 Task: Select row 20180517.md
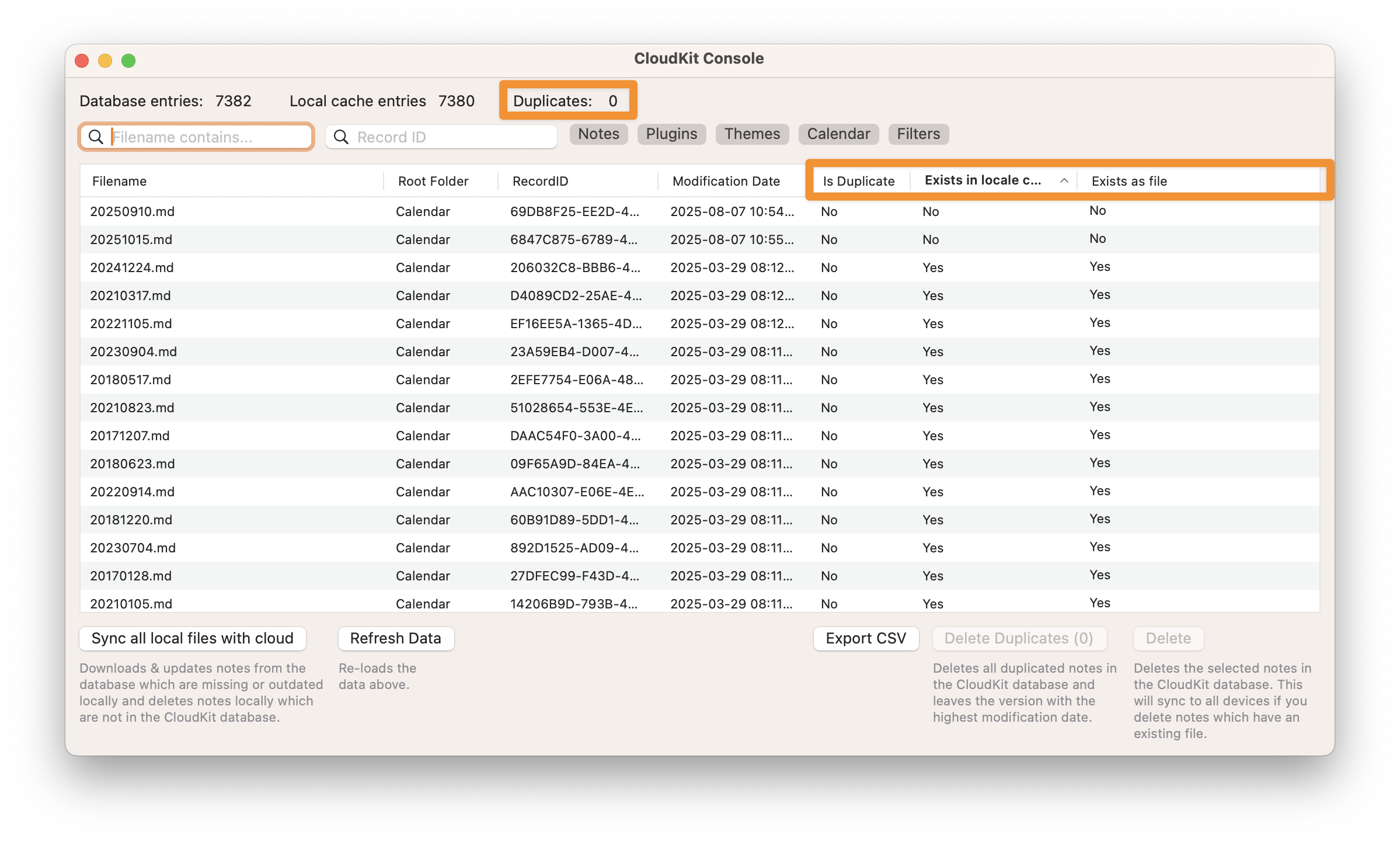pyautogui.click(x=699, y=380)
